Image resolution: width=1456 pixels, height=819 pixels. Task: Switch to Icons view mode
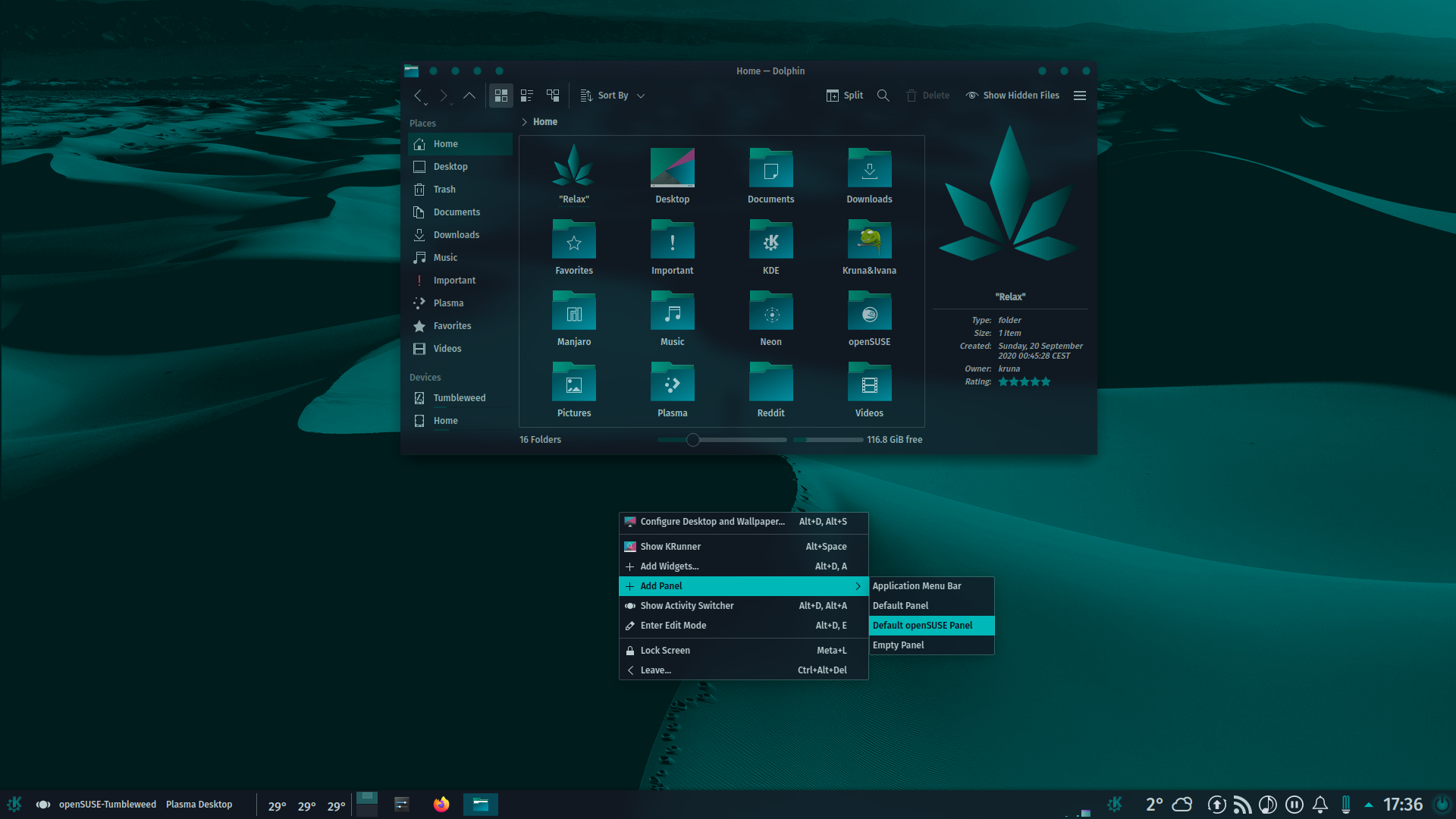coord(501,96)
